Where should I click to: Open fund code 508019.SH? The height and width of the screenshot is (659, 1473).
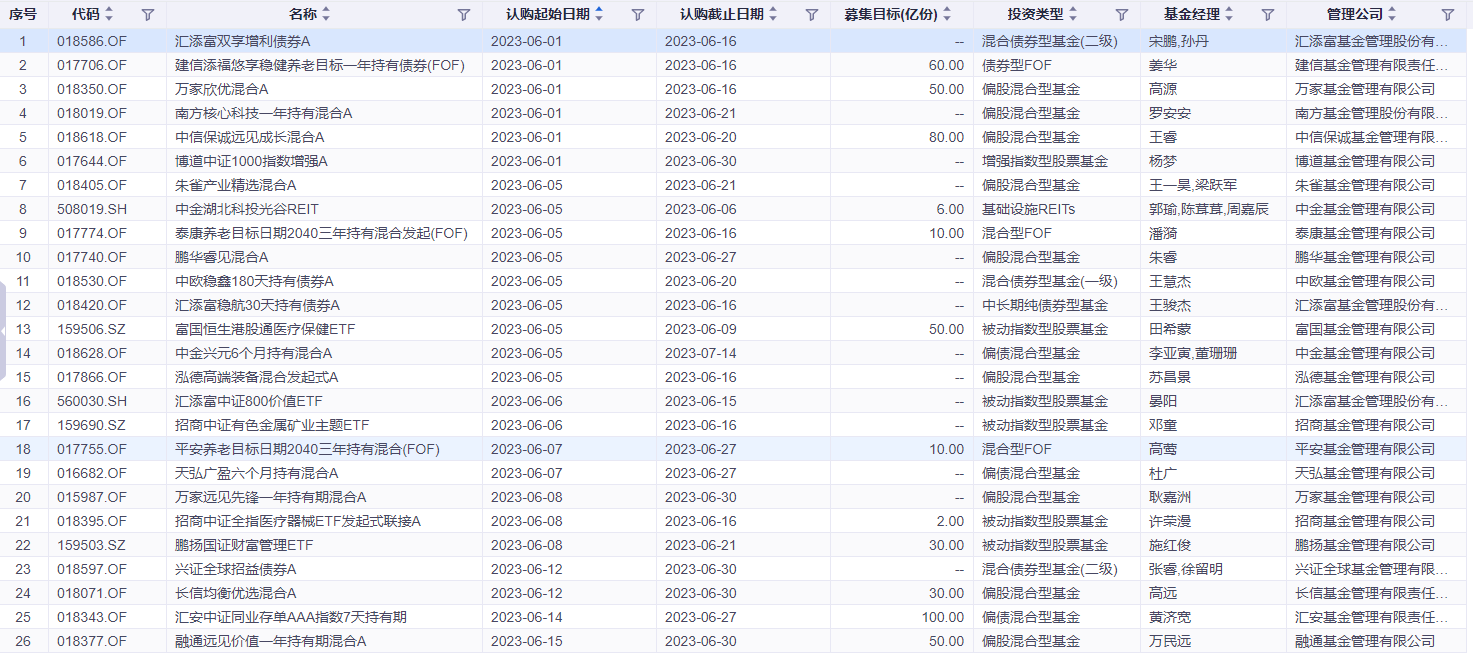(x=92, y=209)
